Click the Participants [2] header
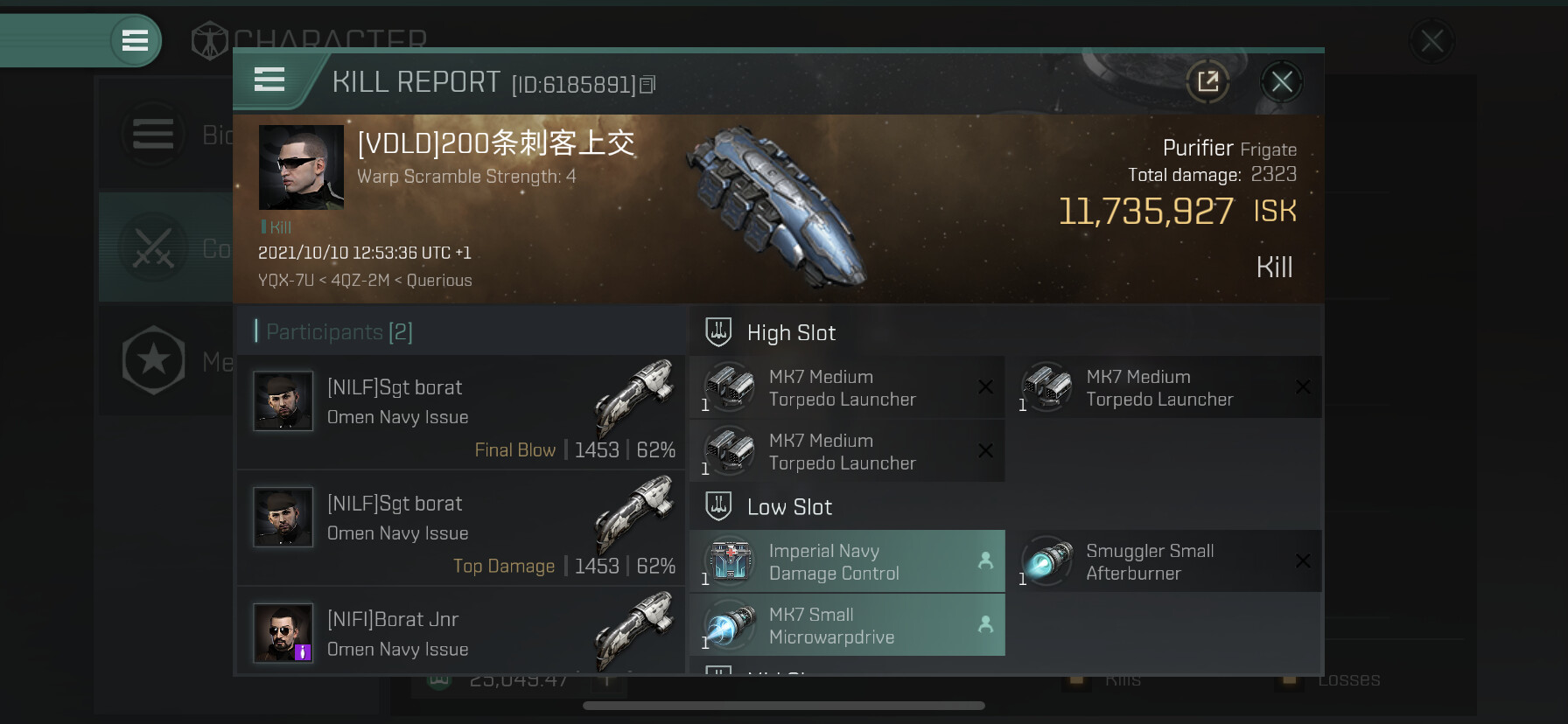The image size is (1568, 724). click(339, 332)
